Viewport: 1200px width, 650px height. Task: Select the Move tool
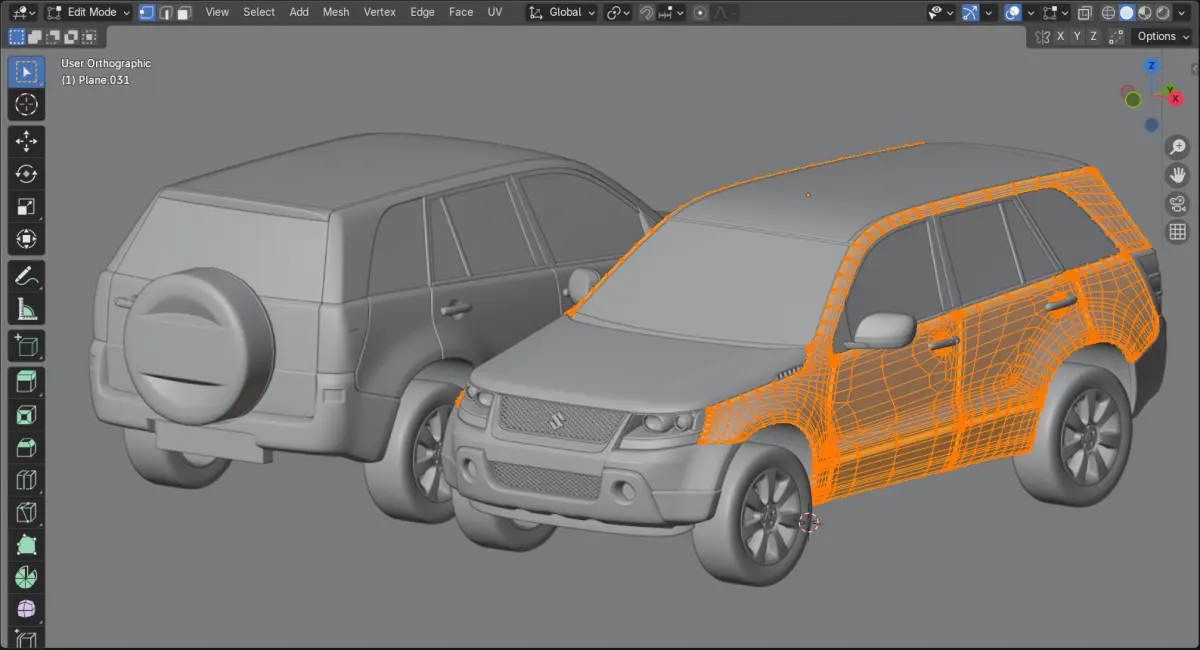pyautogui.click(x=27, y=141)
